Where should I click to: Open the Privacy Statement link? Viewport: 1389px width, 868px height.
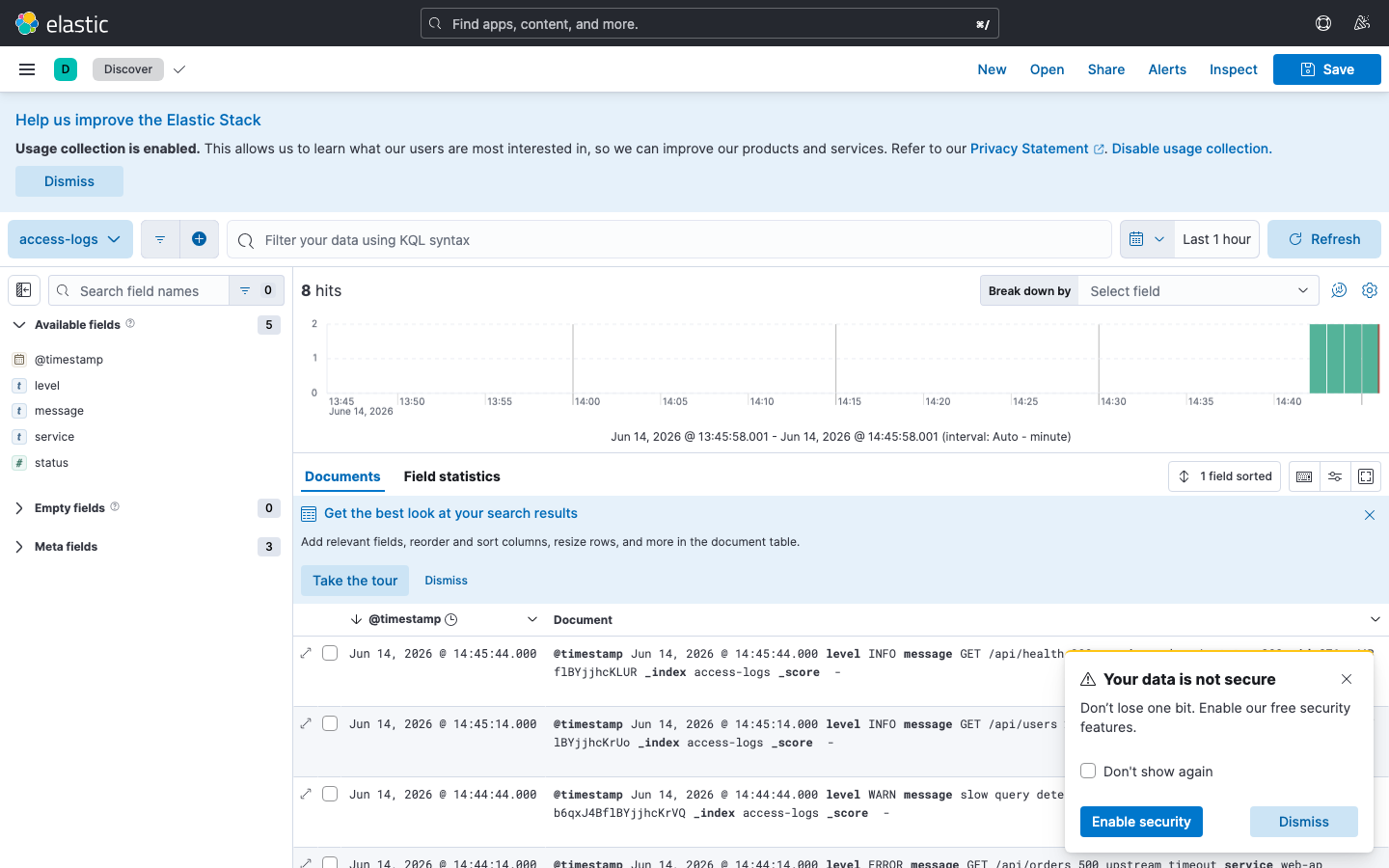point(1037,149)
